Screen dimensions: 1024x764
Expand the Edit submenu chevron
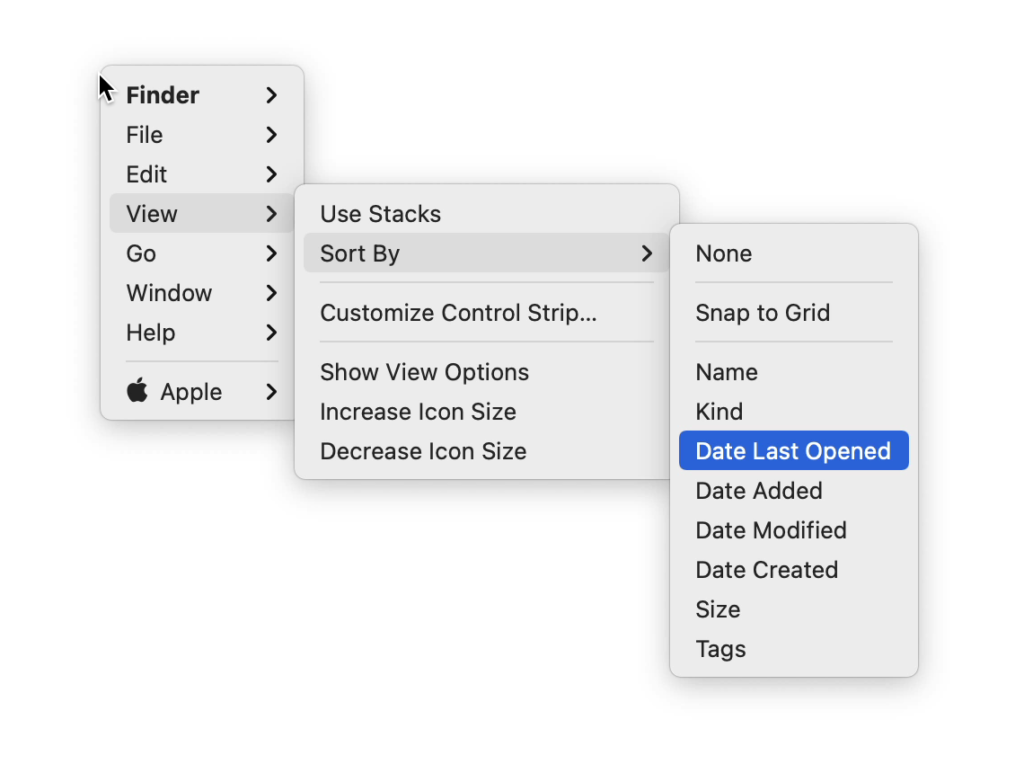point(271,174)
